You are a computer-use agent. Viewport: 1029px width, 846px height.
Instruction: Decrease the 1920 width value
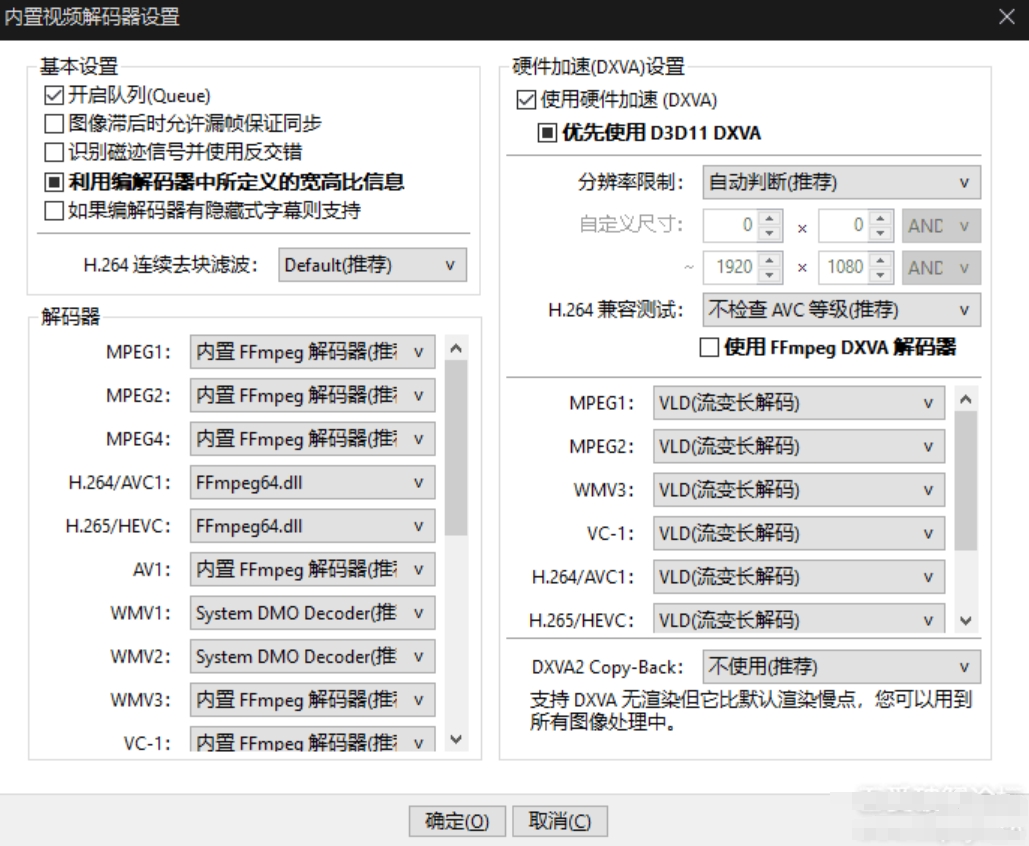click(770, 276)
